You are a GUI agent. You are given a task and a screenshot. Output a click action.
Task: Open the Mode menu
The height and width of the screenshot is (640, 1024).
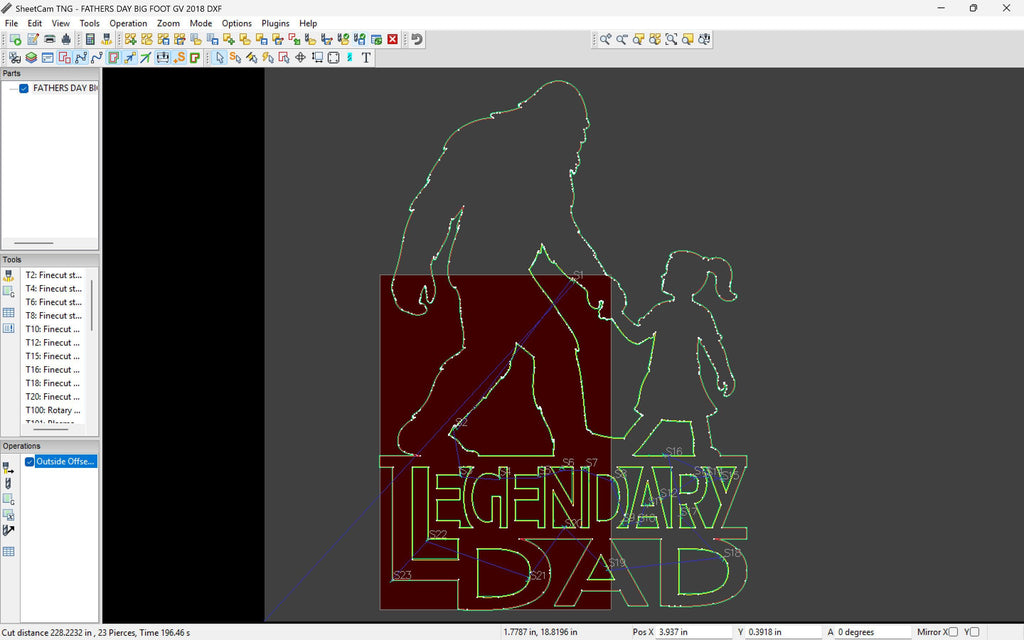pos(200,23)
